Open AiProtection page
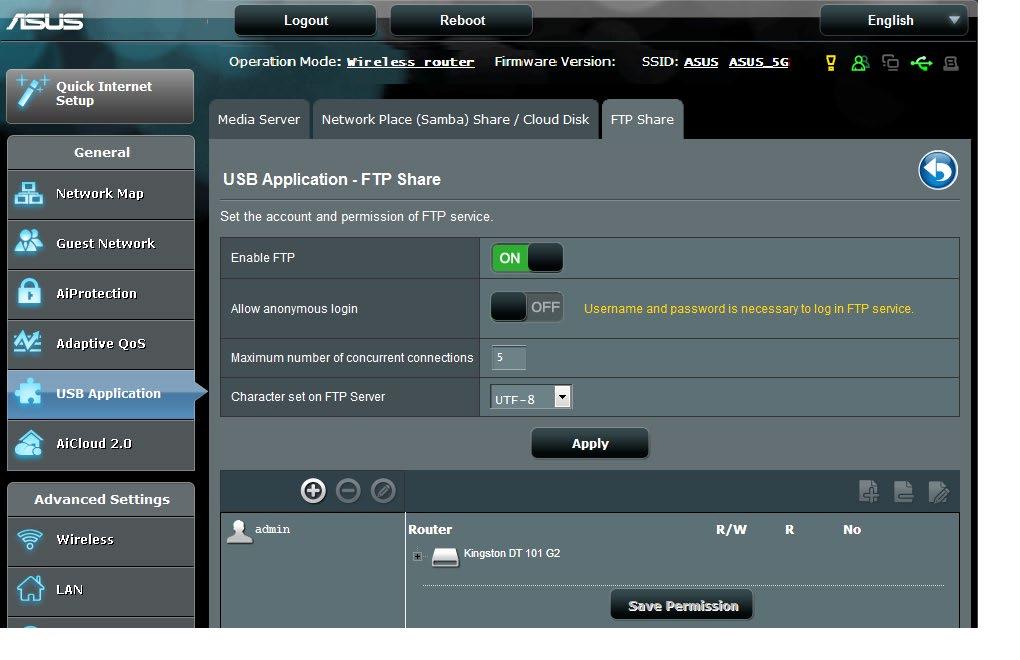Viewport: 1020px width, 660px height. click(101, 295)
